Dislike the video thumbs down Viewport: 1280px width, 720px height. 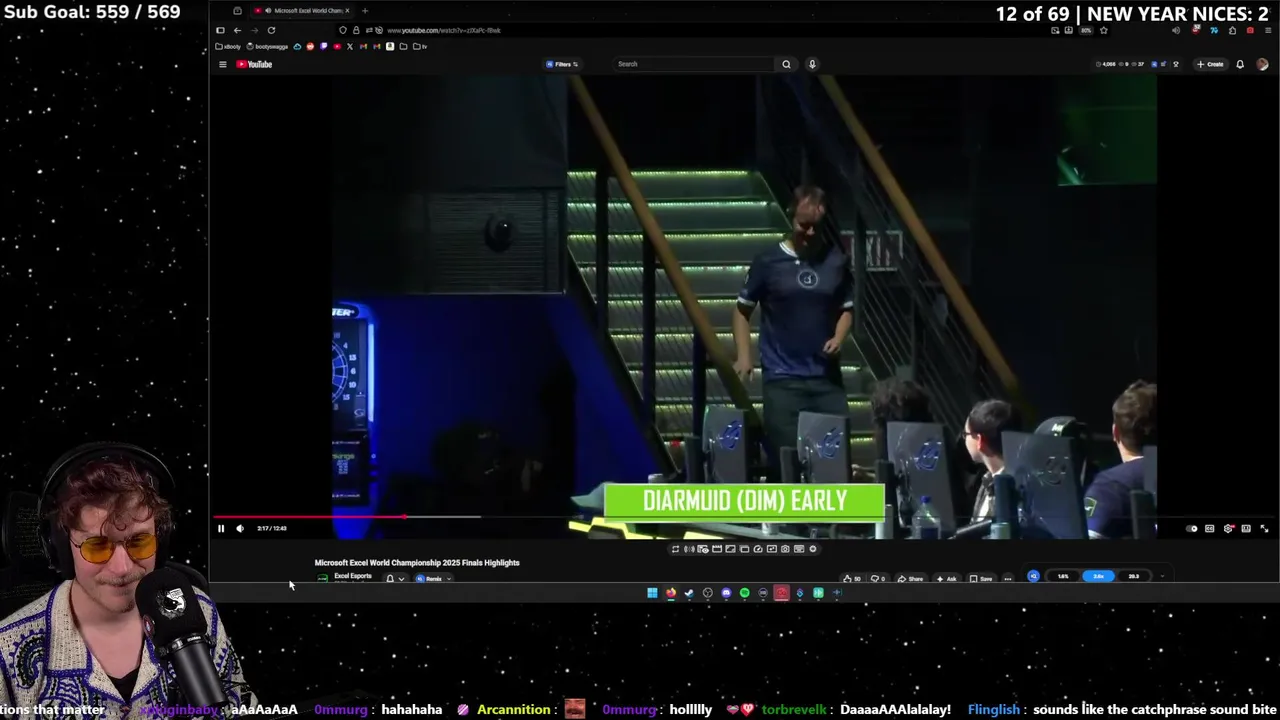point(877,578)
